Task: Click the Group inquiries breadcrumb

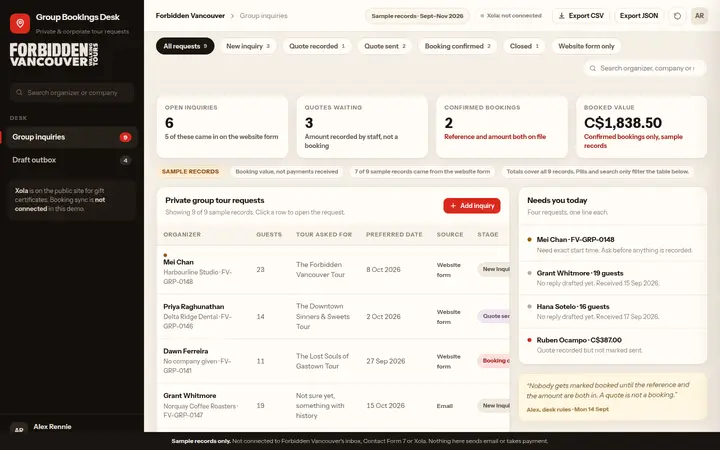Action: [x=264, y=16]
